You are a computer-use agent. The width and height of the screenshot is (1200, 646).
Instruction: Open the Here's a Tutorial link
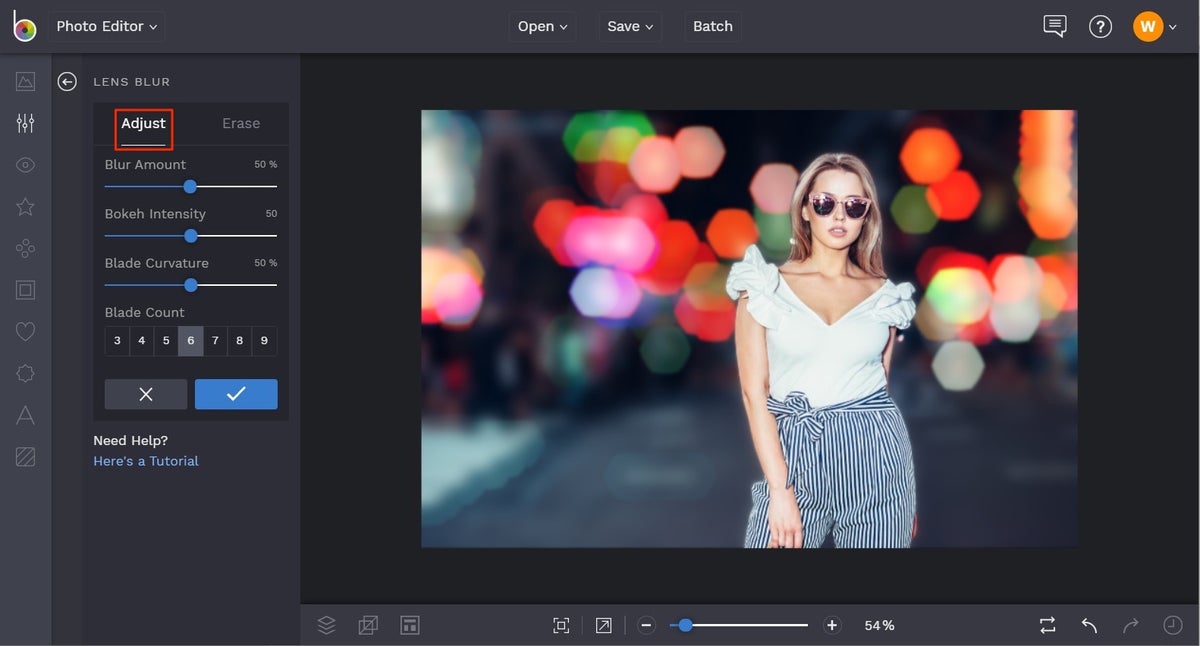(145, 461)
